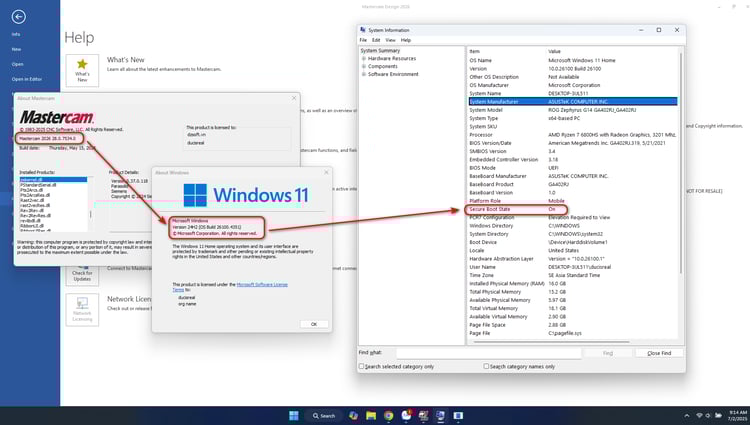Open the taskbar app showing a notification badge
The image size is (750, 425).
coord(406,415)
